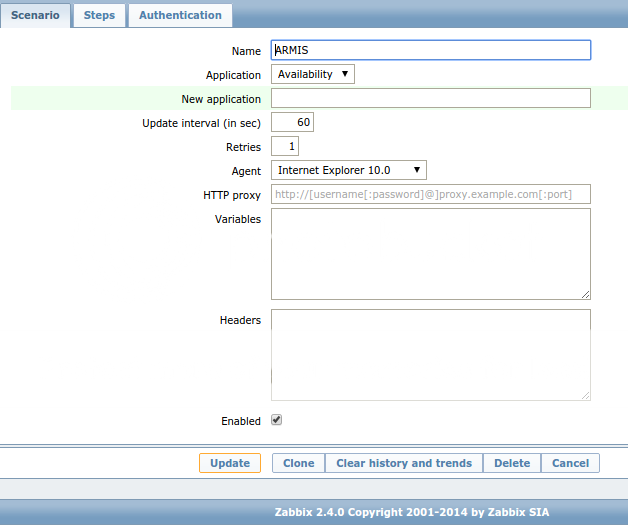Image resolution: width=628 pixels, height=525 pixels.
Task: Click the Clone button
Action: pyautogui.click(x=298, y=463)
